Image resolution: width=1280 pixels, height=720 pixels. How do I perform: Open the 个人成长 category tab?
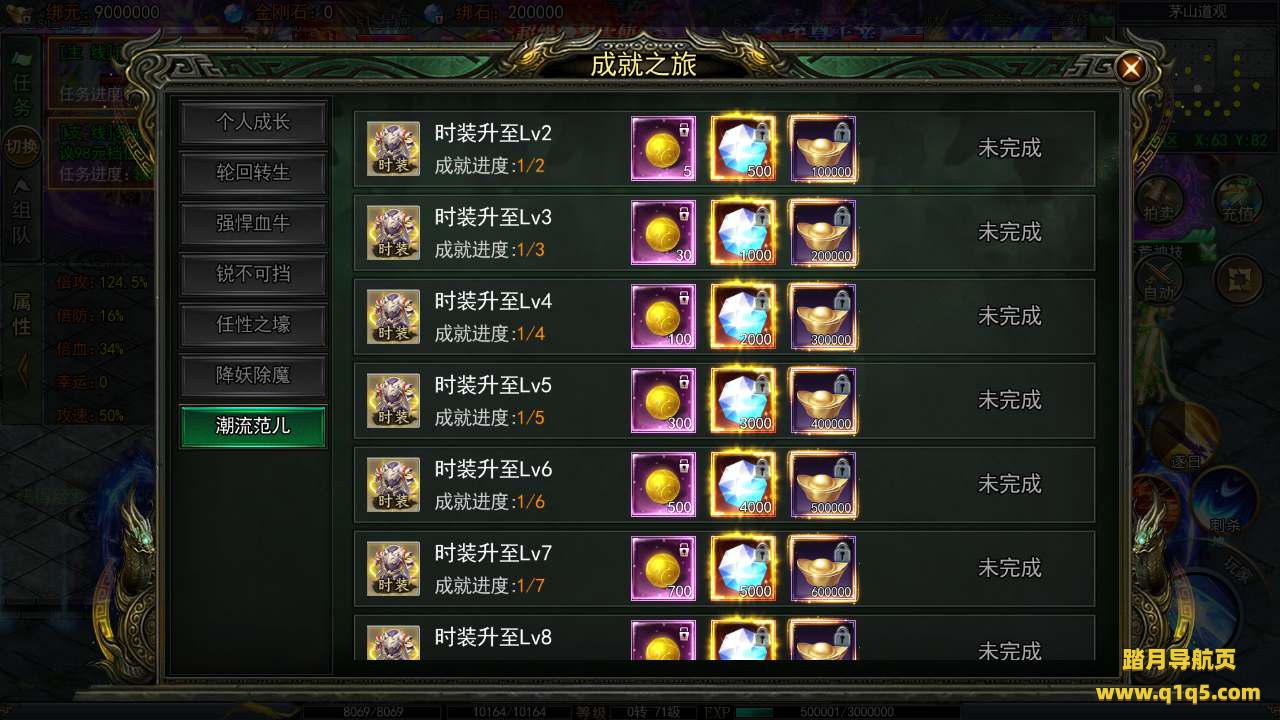pyautogui.click(x=253, y=122)
